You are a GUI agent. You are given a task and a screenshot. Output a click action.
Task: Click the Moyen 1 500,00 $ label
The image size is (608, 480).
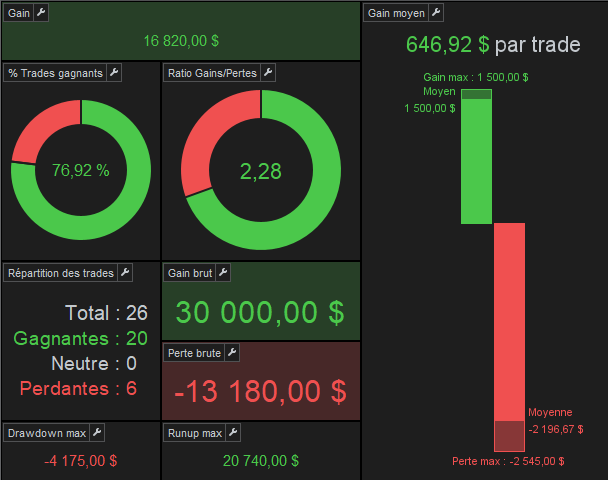pyautogui.click(x=430, y=100)
